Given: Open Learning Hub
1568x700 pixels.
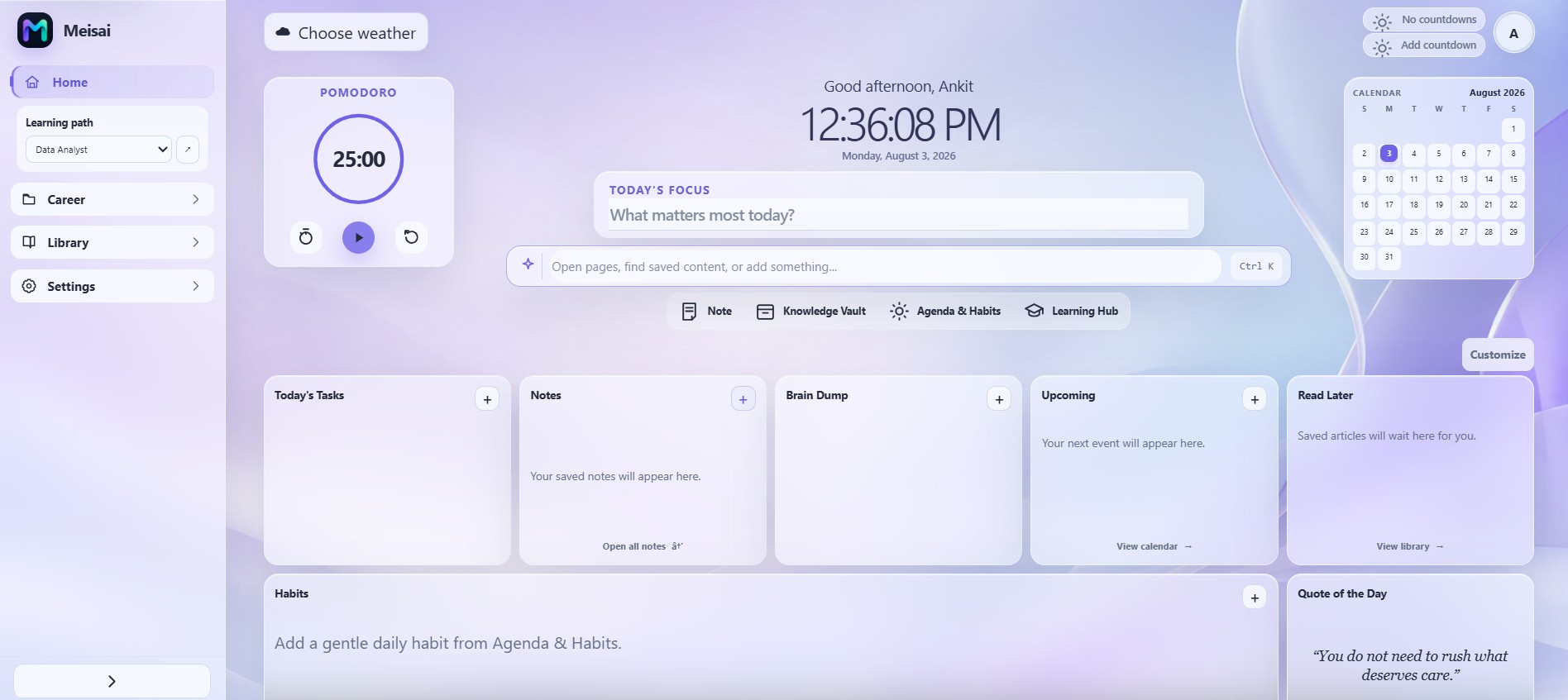Looking at the screenshot, I should click(1072, 311).
